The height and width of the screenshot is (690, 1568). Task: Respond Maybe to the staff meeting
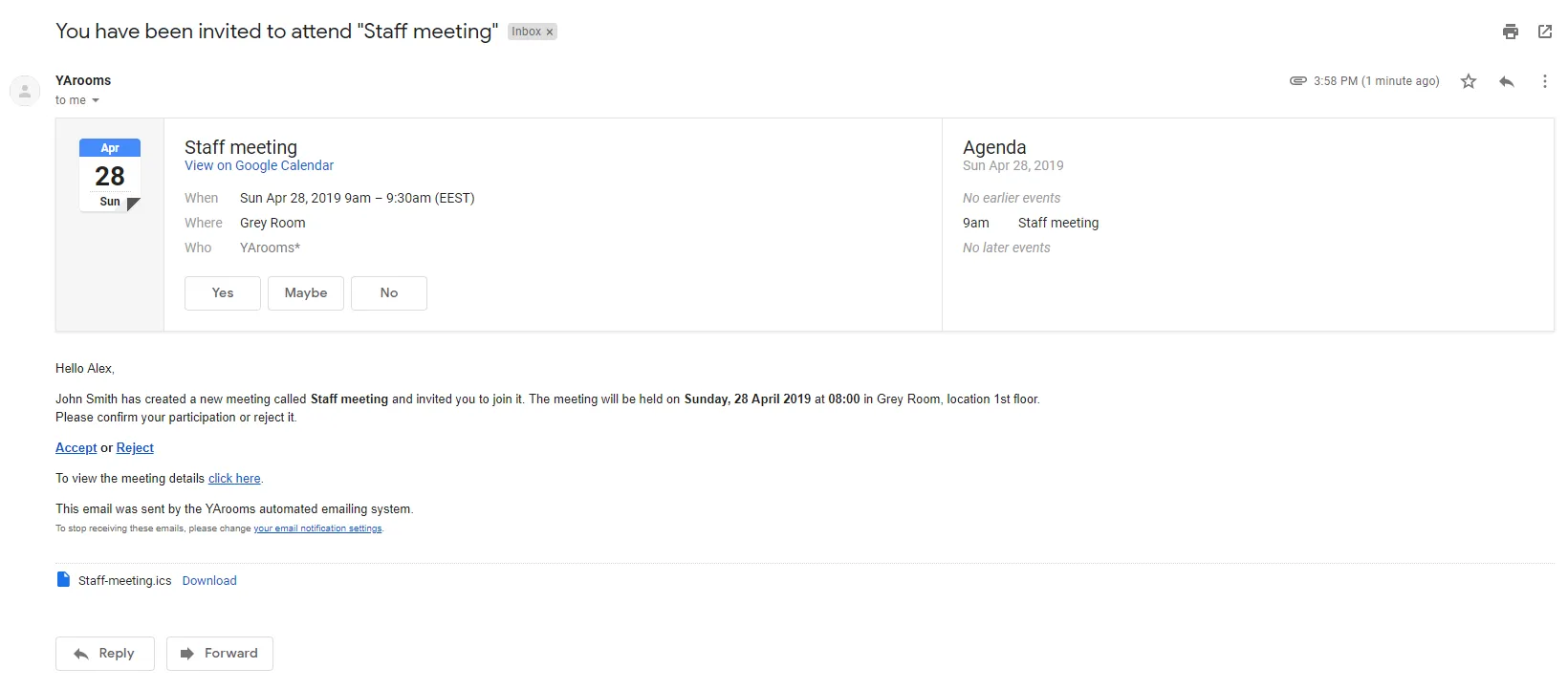pos(305,292)
